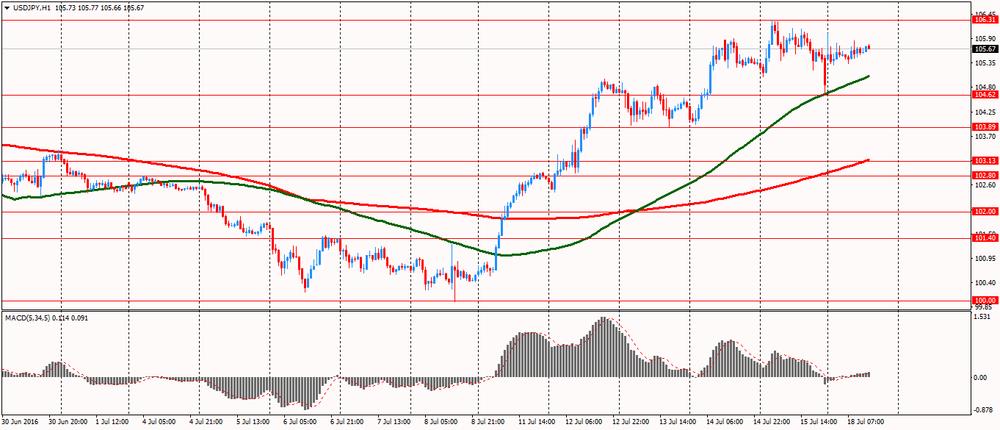The width and height of the screenshot is (1000, 430).
Task: Click the -0.878 MACD scale value
Action: coord(983,410)
